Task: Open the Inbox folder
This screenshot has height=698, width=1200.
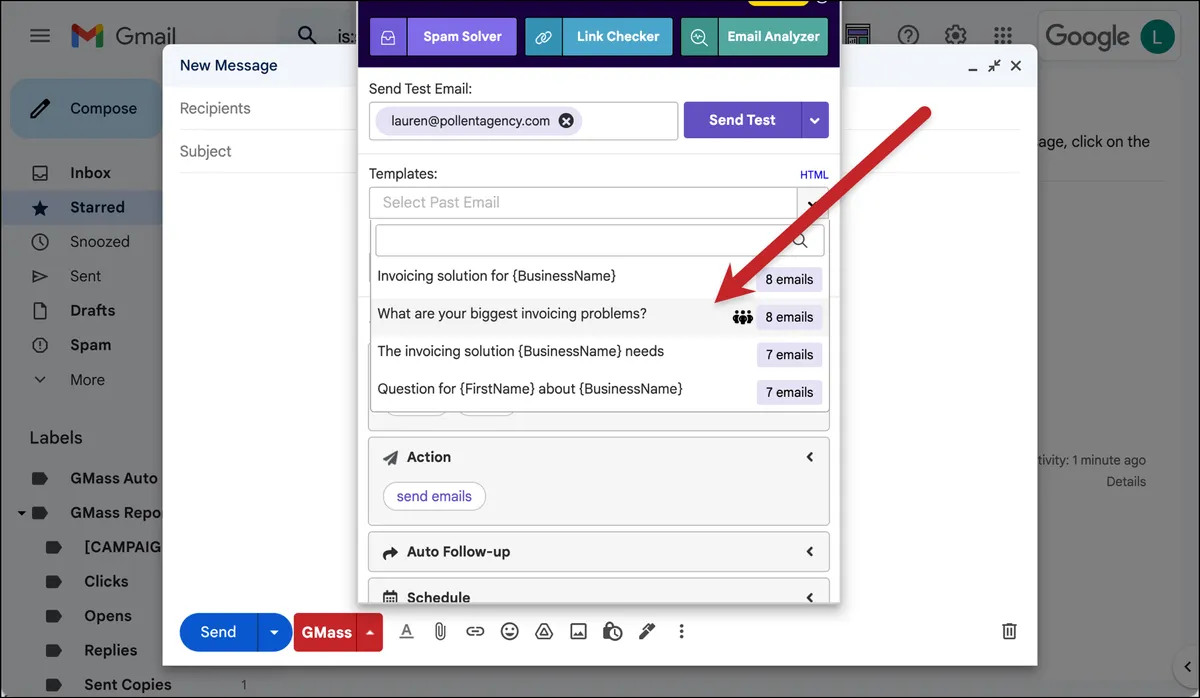Action: [x=90, y=173]
